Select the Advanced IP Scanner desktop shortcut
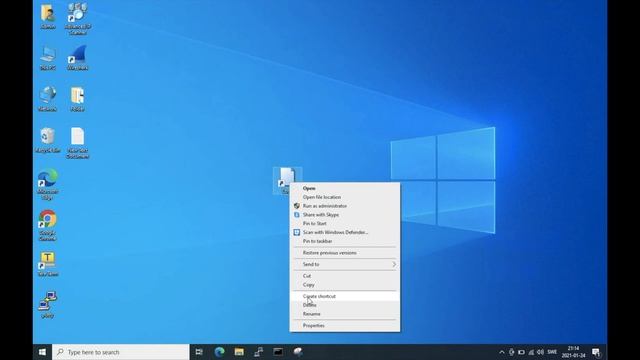 point(78,19)
